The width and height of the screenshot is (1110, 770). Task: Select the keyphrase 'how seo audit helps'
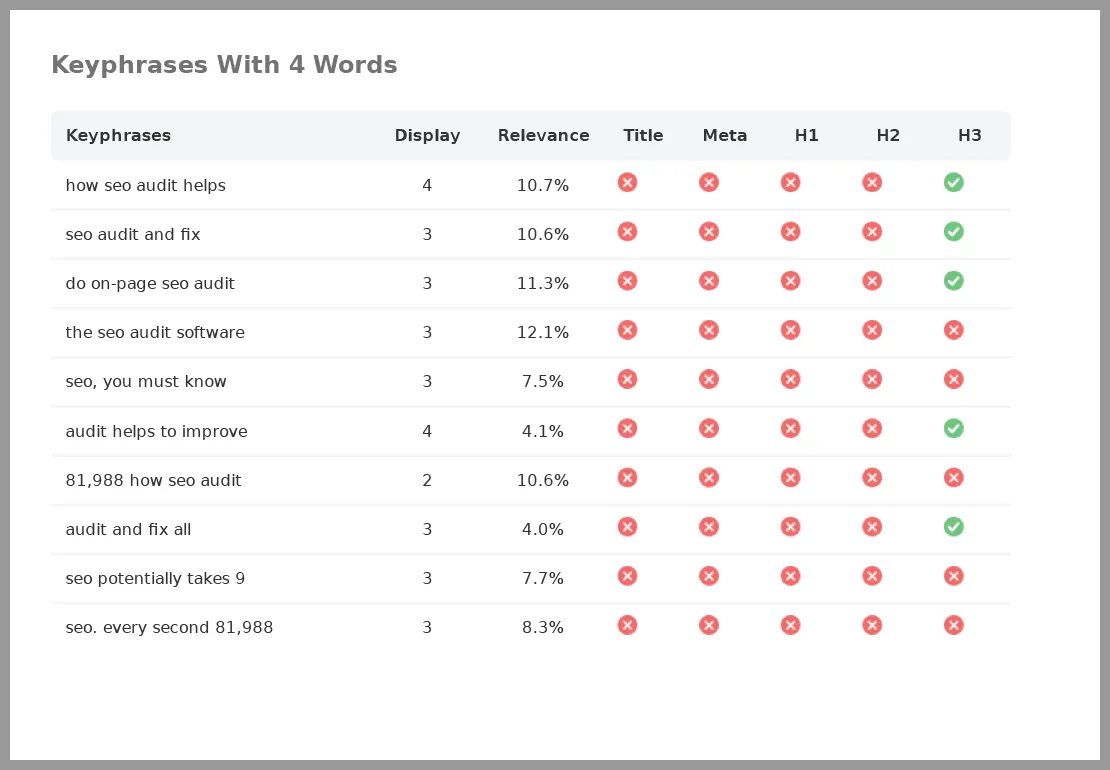[146, 185]
